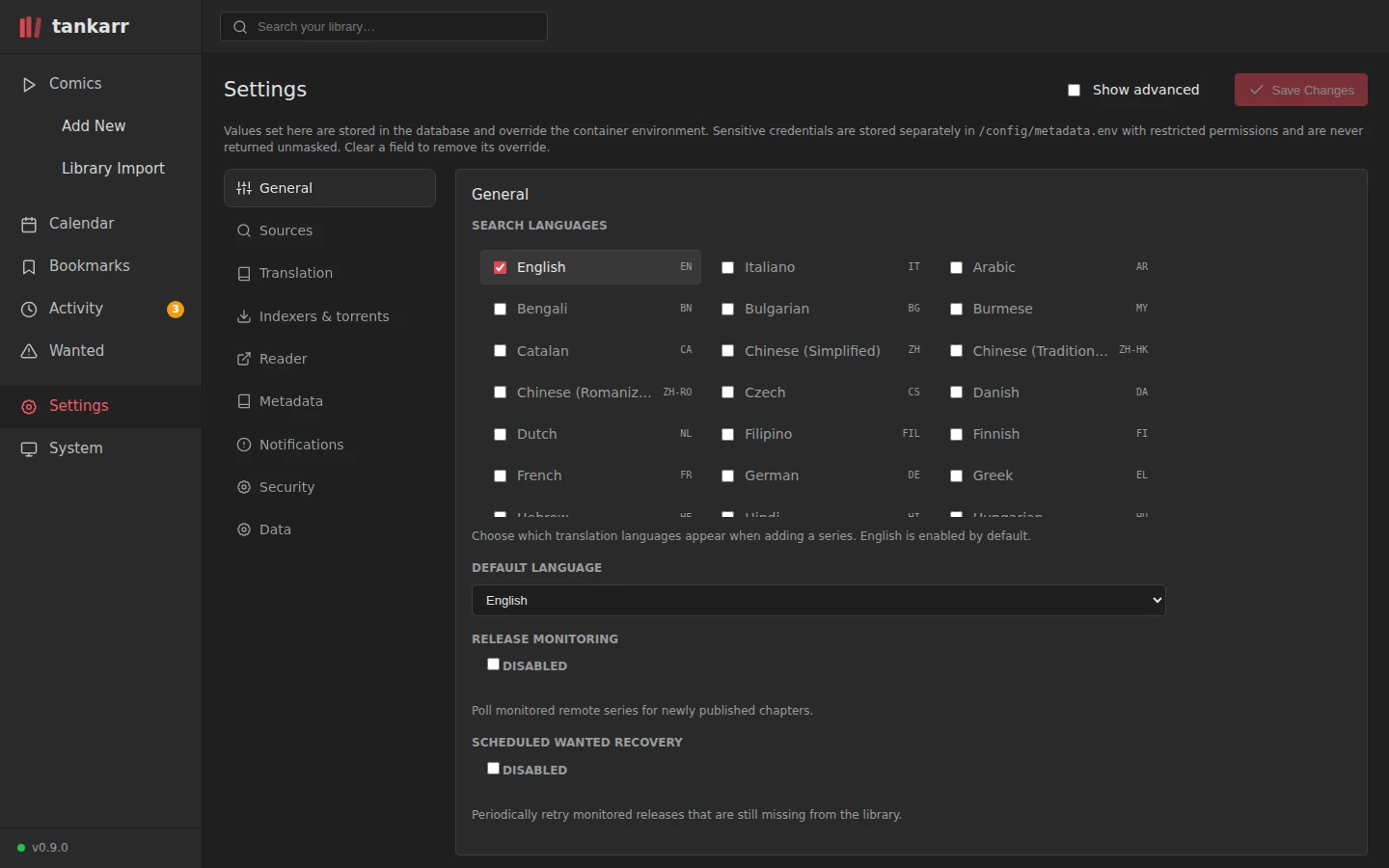Uncheck the English language checkbox

[x=500, y=268]
